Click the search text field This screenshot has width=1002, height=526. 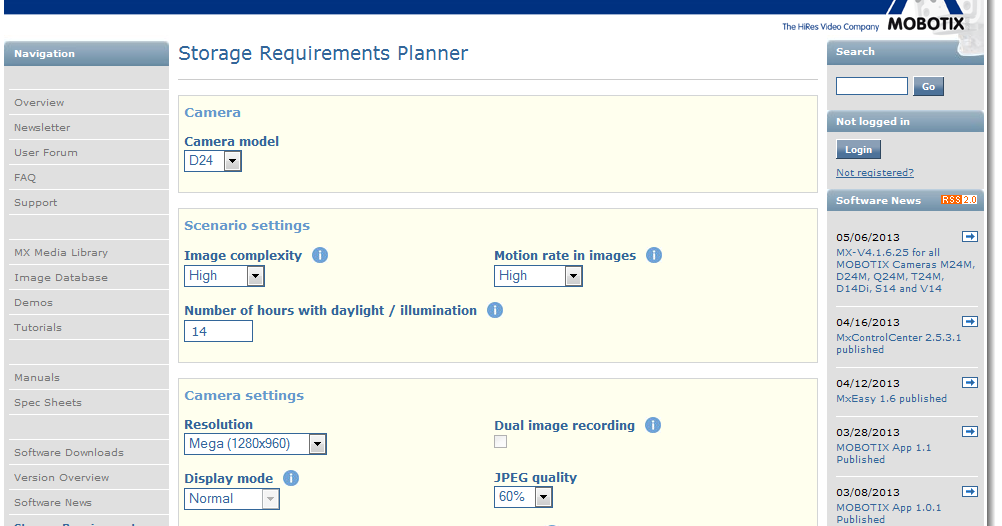pyautogui.click(x=871, y=86)
